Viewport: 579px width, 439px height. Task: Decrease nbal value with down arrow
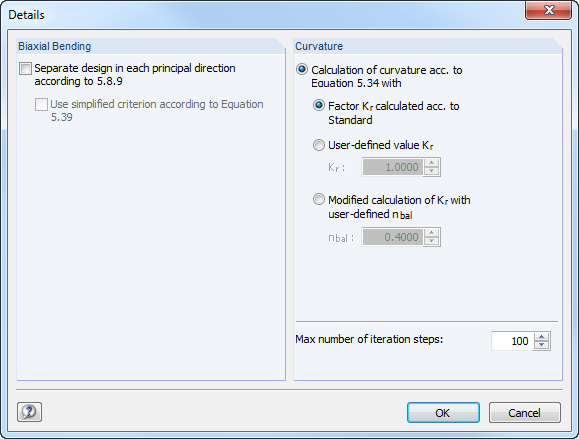click(431, 241)
